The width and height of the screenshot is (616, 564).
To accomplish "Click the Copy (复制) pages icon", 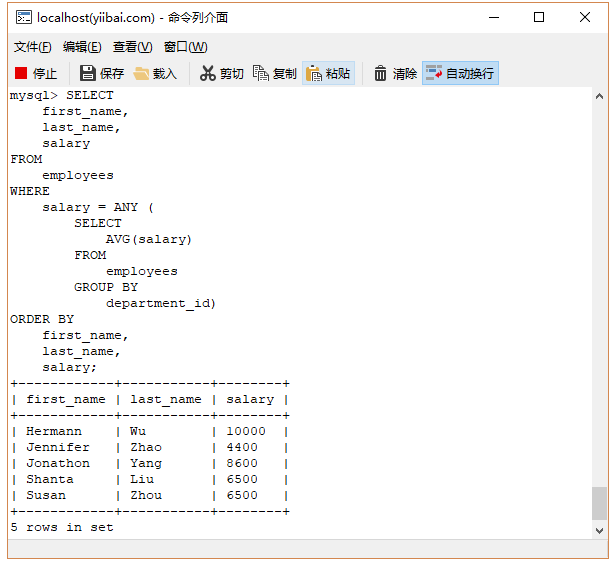I will point(260,73).
